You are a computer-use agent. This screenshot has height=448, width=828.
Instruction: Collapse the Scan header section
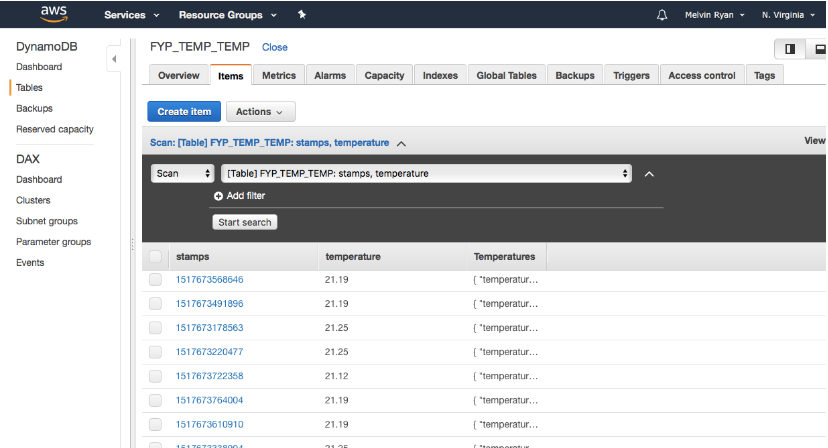401,144
